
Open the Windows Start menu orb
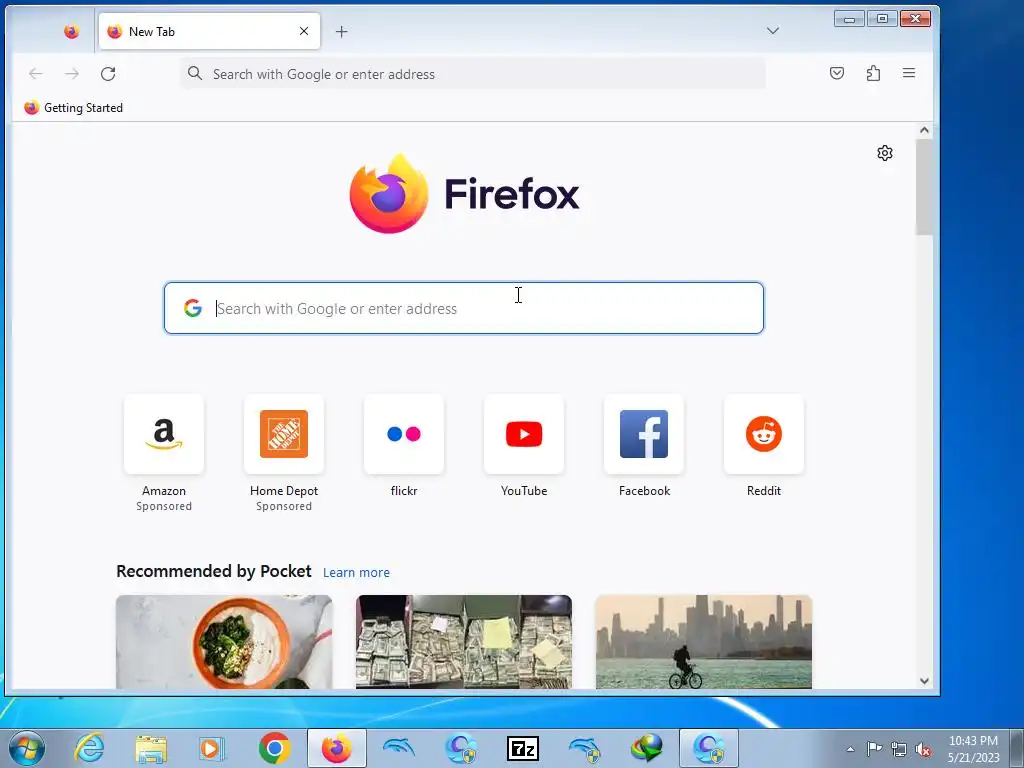click(25, 748)
